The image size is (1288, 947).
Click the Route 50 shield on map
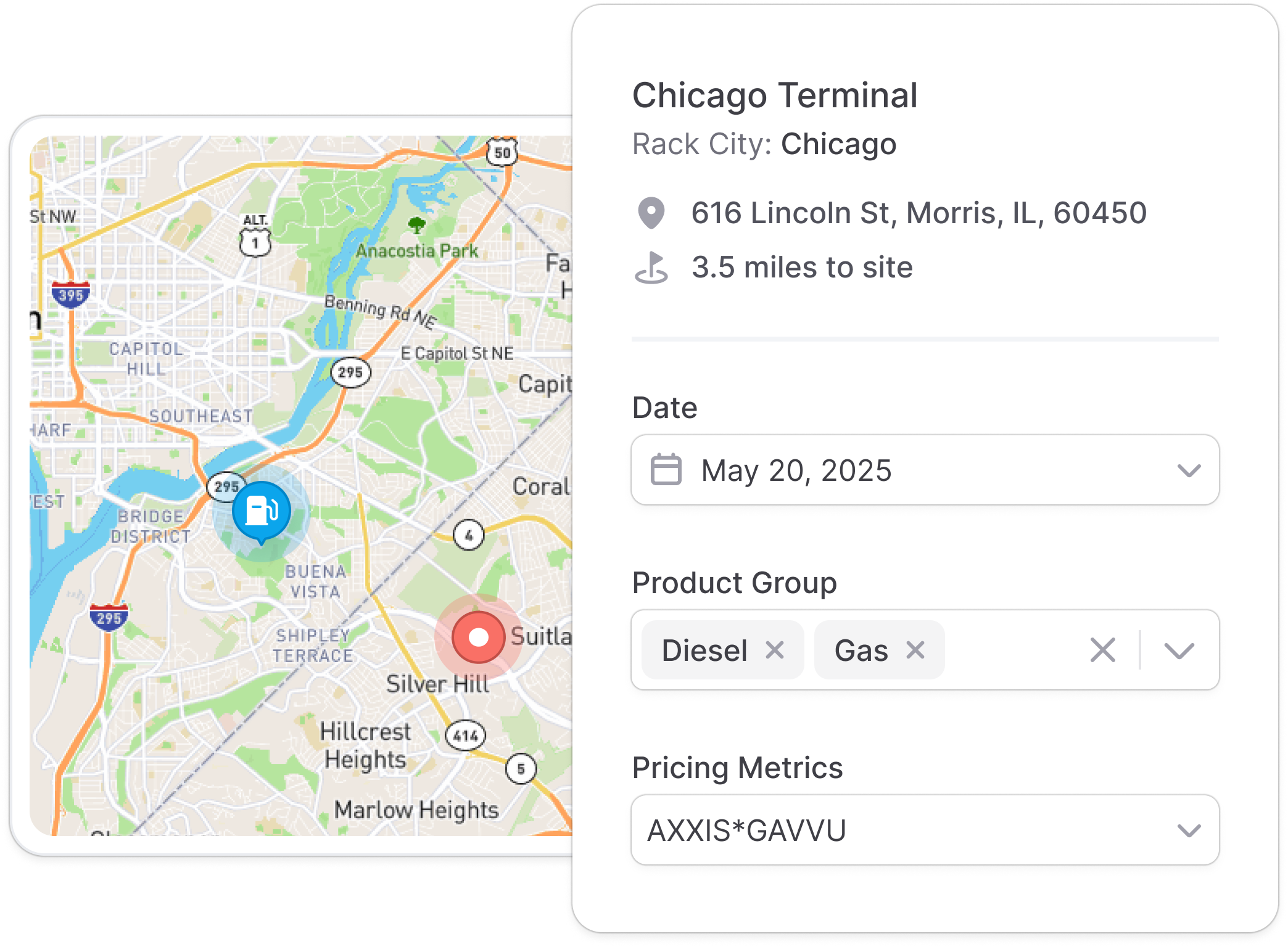(x=503, y=152)
